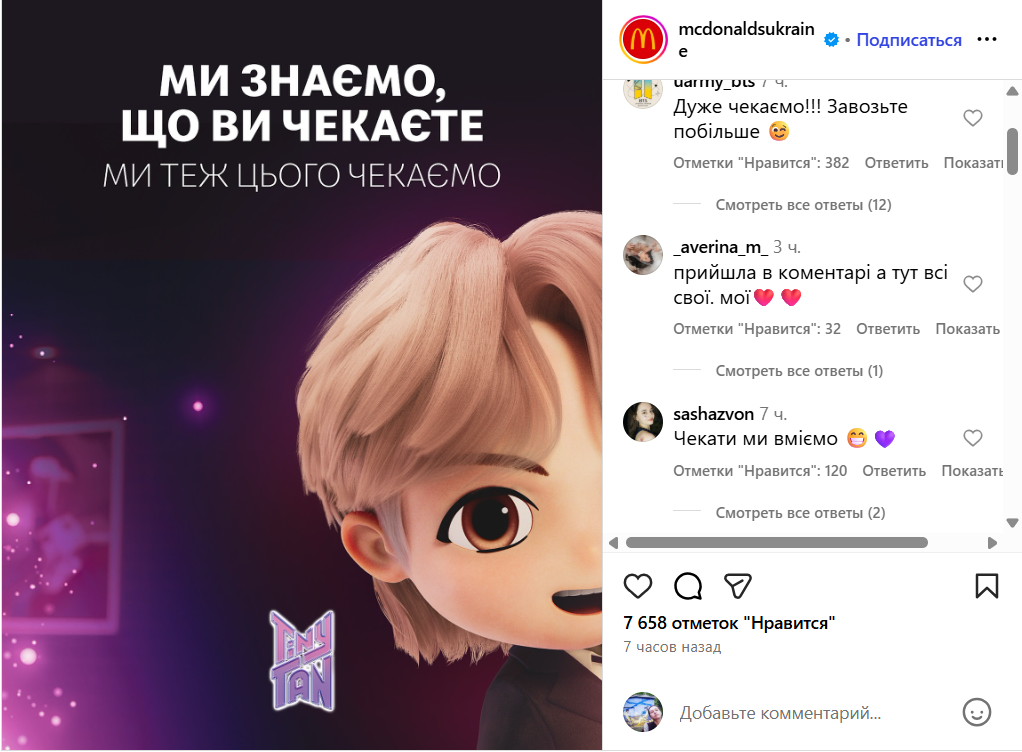The image size is (1022, 752).
Task: Expand "Смотреть все ответы (2)" replies
Action: click(800, 513)
